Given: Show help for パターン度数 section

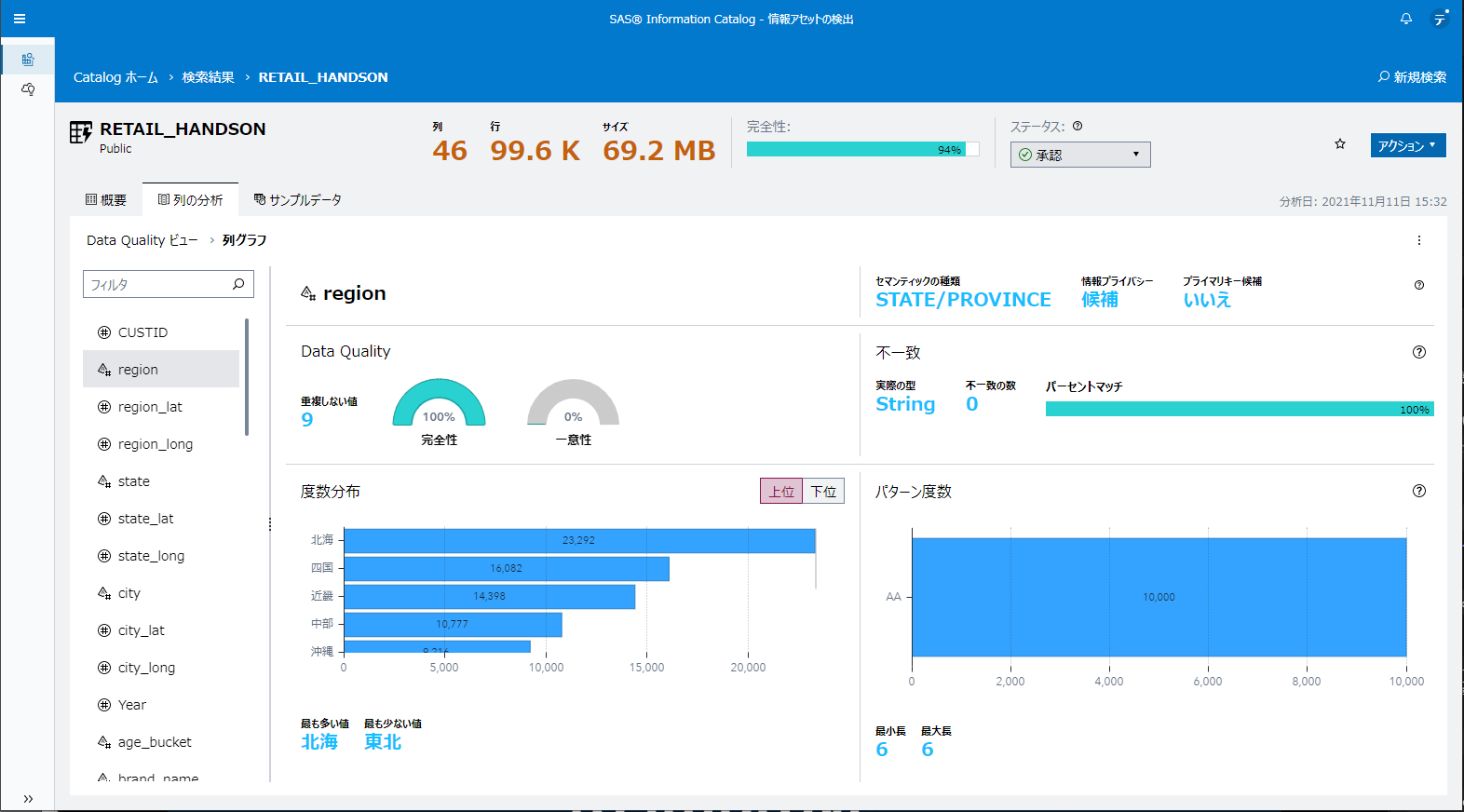Looking at the screenshot, I should pos(1419,491).
